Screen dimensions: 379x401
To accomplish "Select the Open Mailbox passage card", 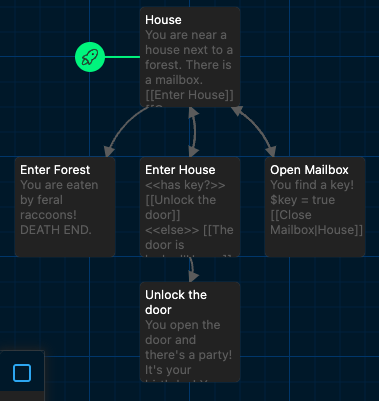I will [x=315, y=207].
